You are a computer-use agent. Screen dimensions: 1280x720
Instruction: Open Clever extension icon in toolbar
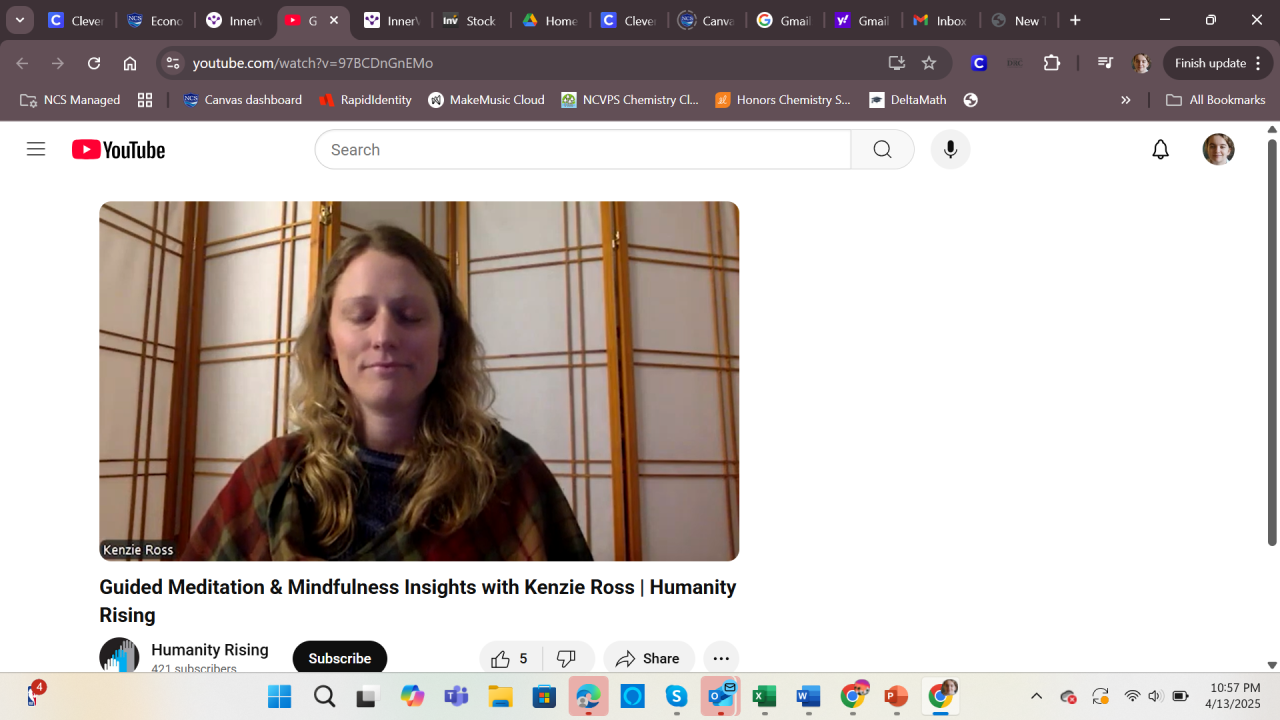pos(979,63)
